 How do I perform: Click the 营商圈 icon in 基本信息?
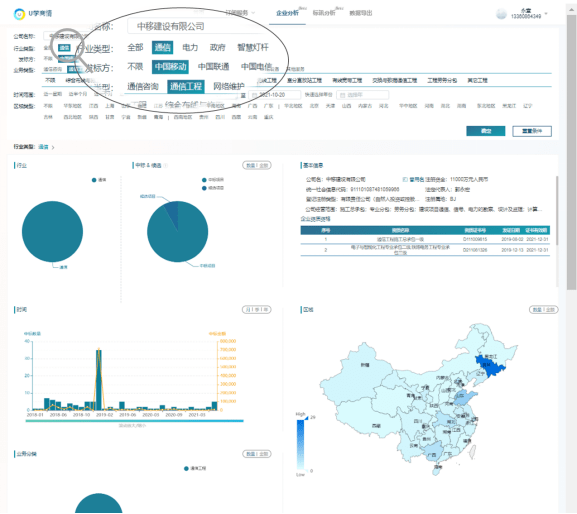405,180
